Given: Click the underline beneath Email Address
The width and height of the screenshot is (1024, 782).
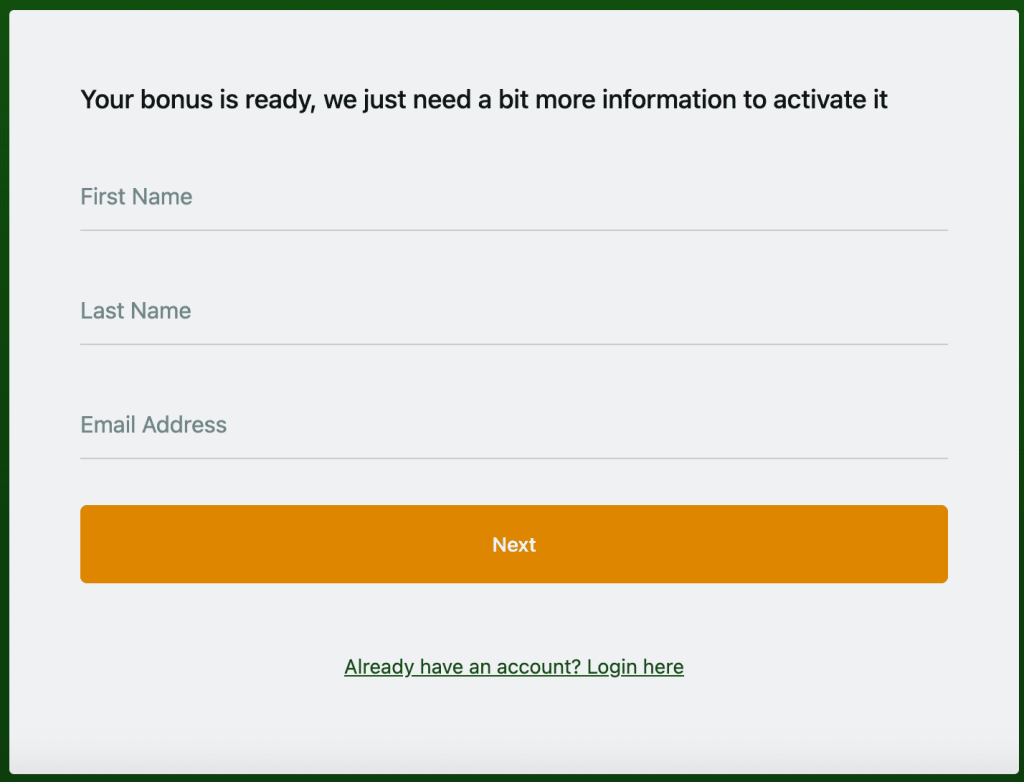Looking at the screenshot, I should [513, 458].
